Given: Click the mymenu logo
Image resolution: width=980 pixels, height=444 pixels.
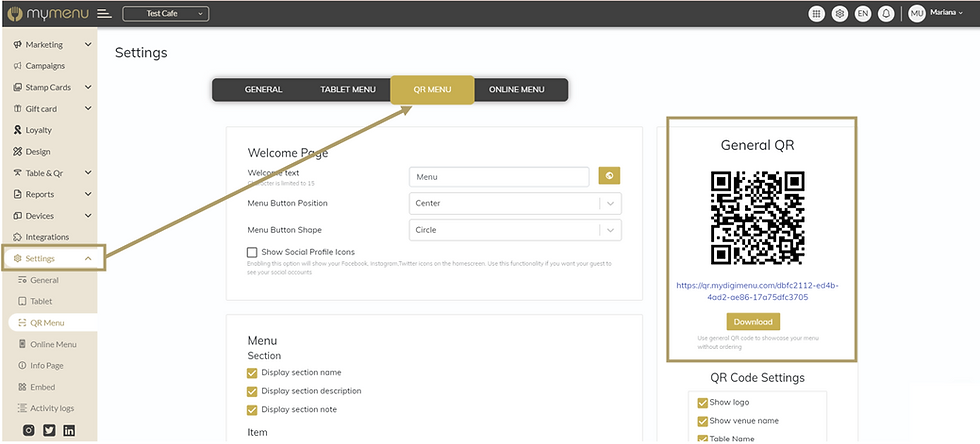Looking at the screenshot, I should [x=48, y=13].
